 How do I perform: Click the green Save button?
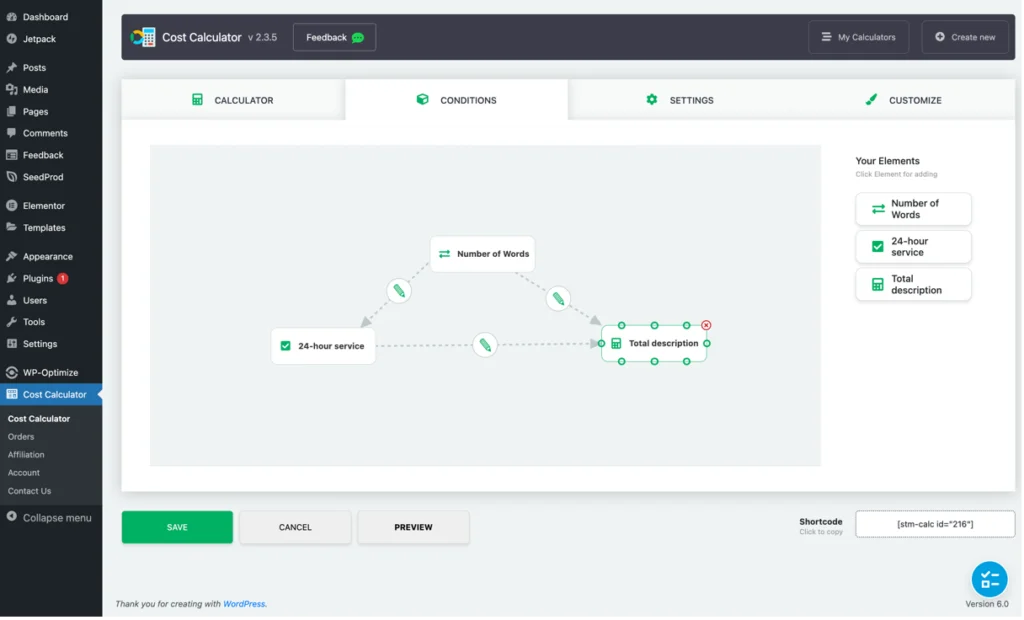pyautogui.click(x=177, y=527)
